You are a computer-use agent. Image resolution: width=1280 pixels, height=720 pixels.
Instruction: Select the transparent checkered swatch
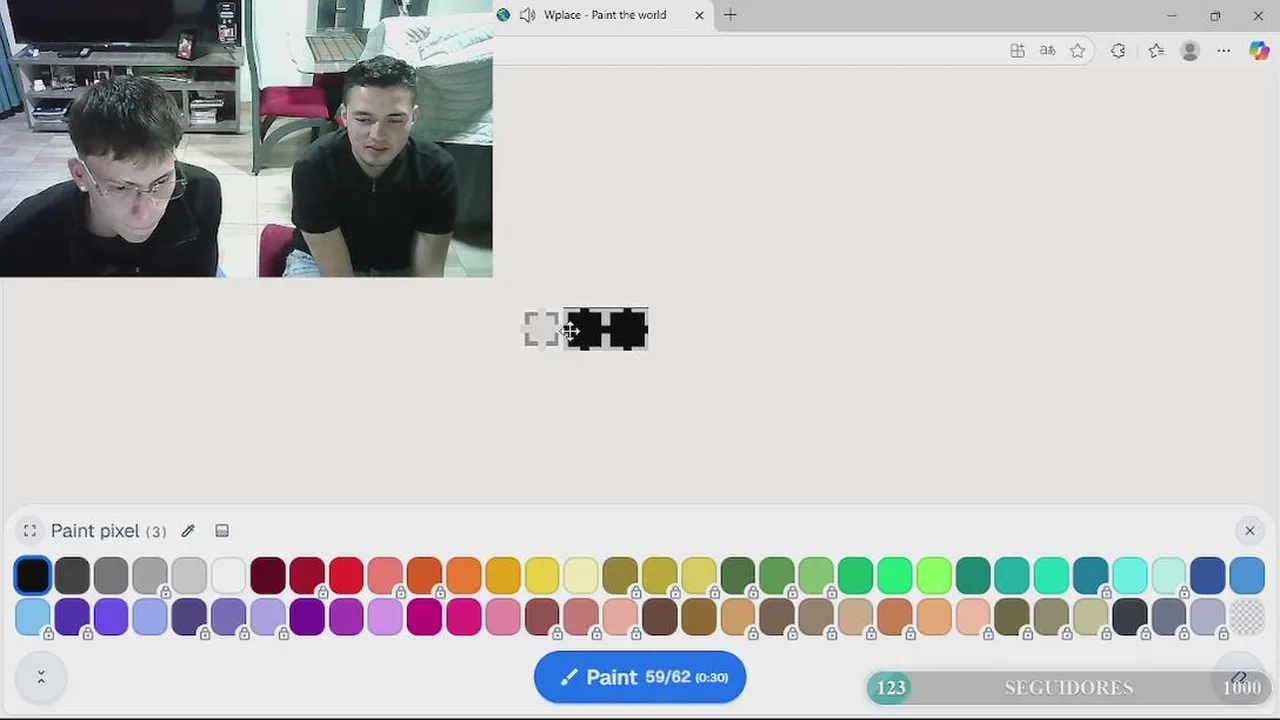click(1246, 617)
